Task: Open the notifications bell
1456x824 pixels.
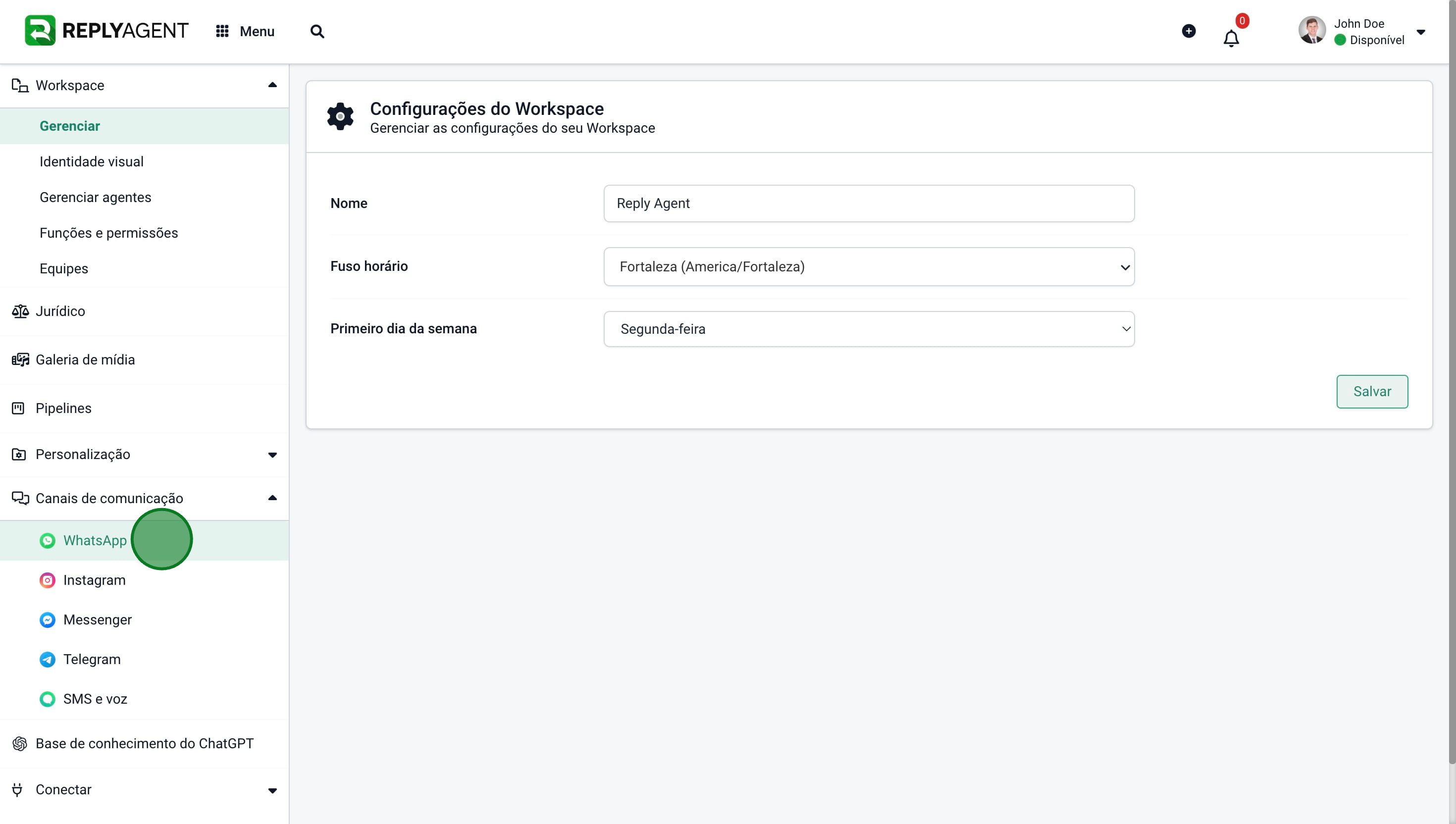Action: (x=1231, y=38)
